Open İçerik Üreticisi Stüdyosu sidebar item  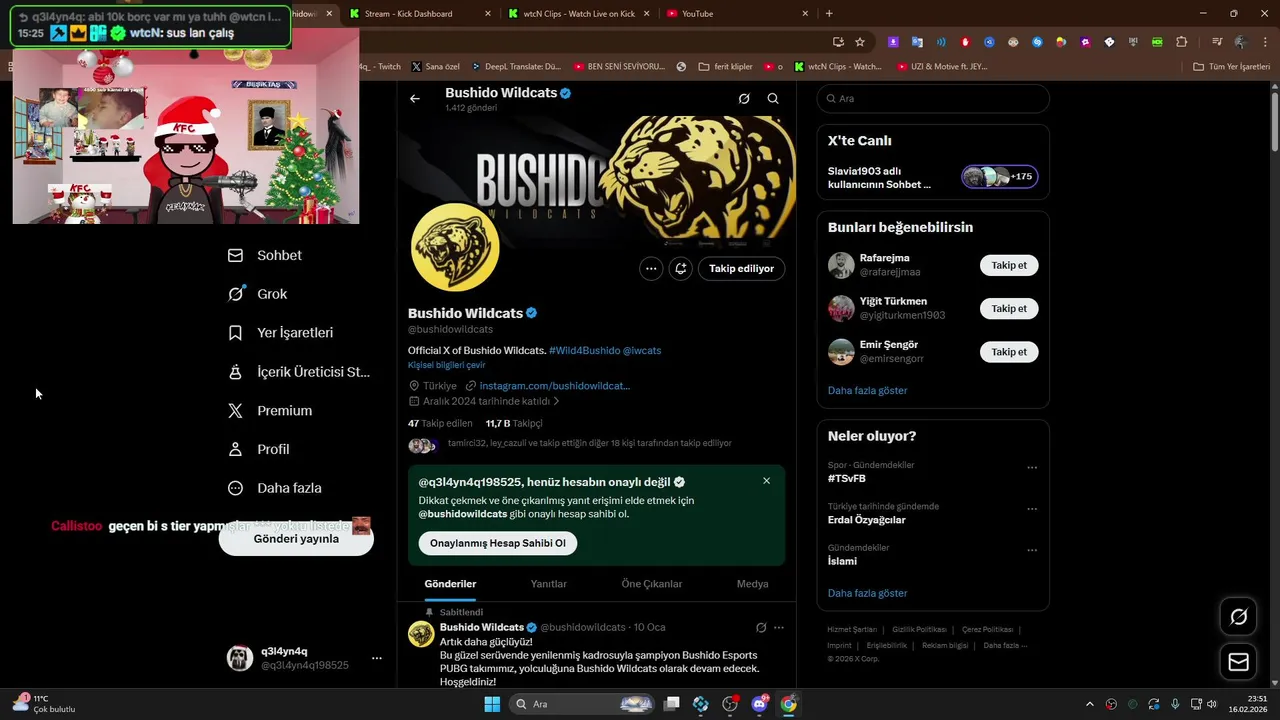pos(299,372)
